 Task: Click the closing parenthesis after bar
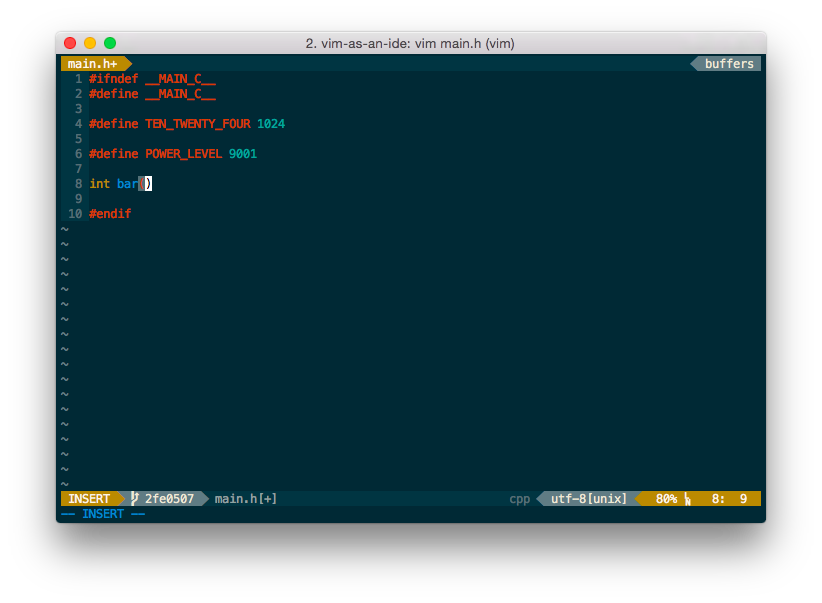pyautogui.click(x=148, y=184)
